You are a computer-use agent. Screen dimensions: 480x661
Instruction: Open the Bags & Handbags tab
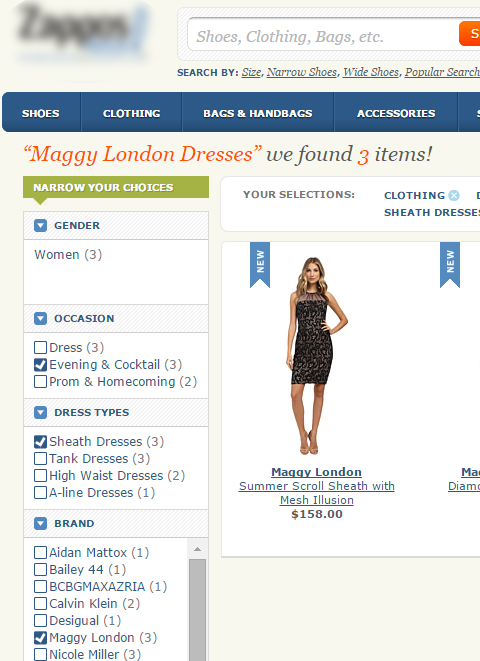coord(258,113)
